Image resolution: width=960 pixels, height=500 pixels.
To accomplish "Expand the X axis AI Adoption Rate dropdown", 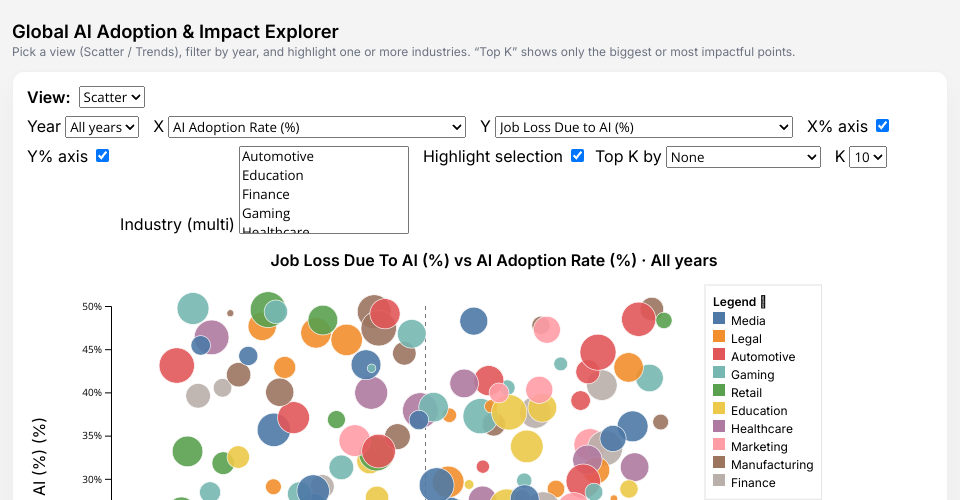I will tap(317, 127).
